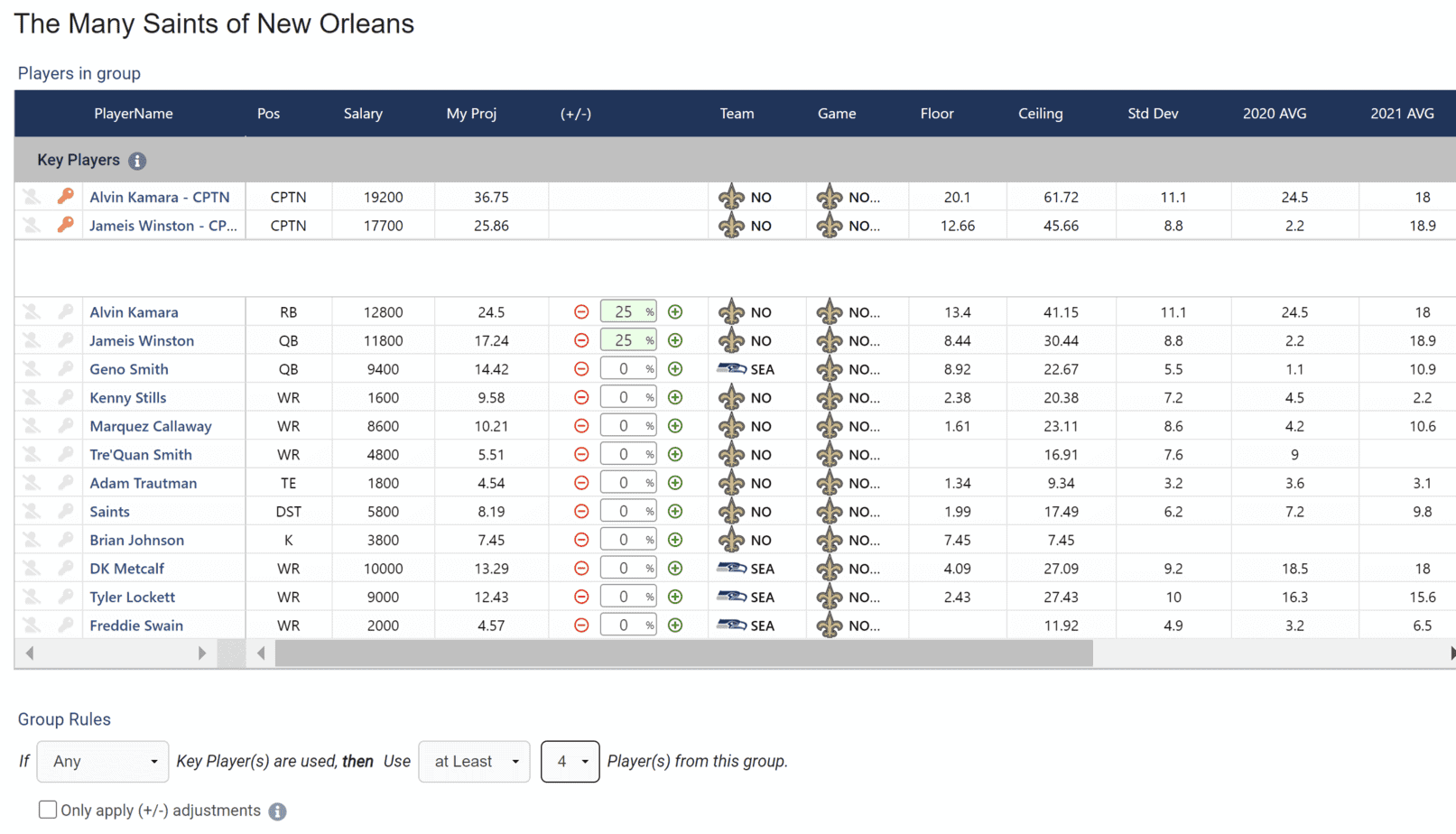This screenshot has width=1456, height=834.
Task: Click the exclude-player icon beside Kenny Stills
Action: (31, 397)
